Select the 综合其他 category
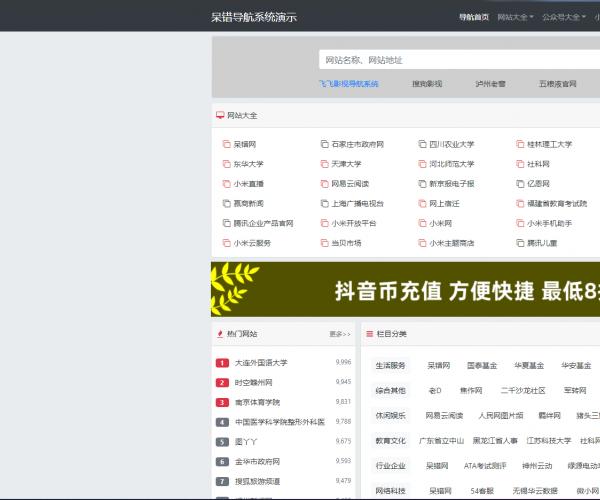 [x=390, y=391]
